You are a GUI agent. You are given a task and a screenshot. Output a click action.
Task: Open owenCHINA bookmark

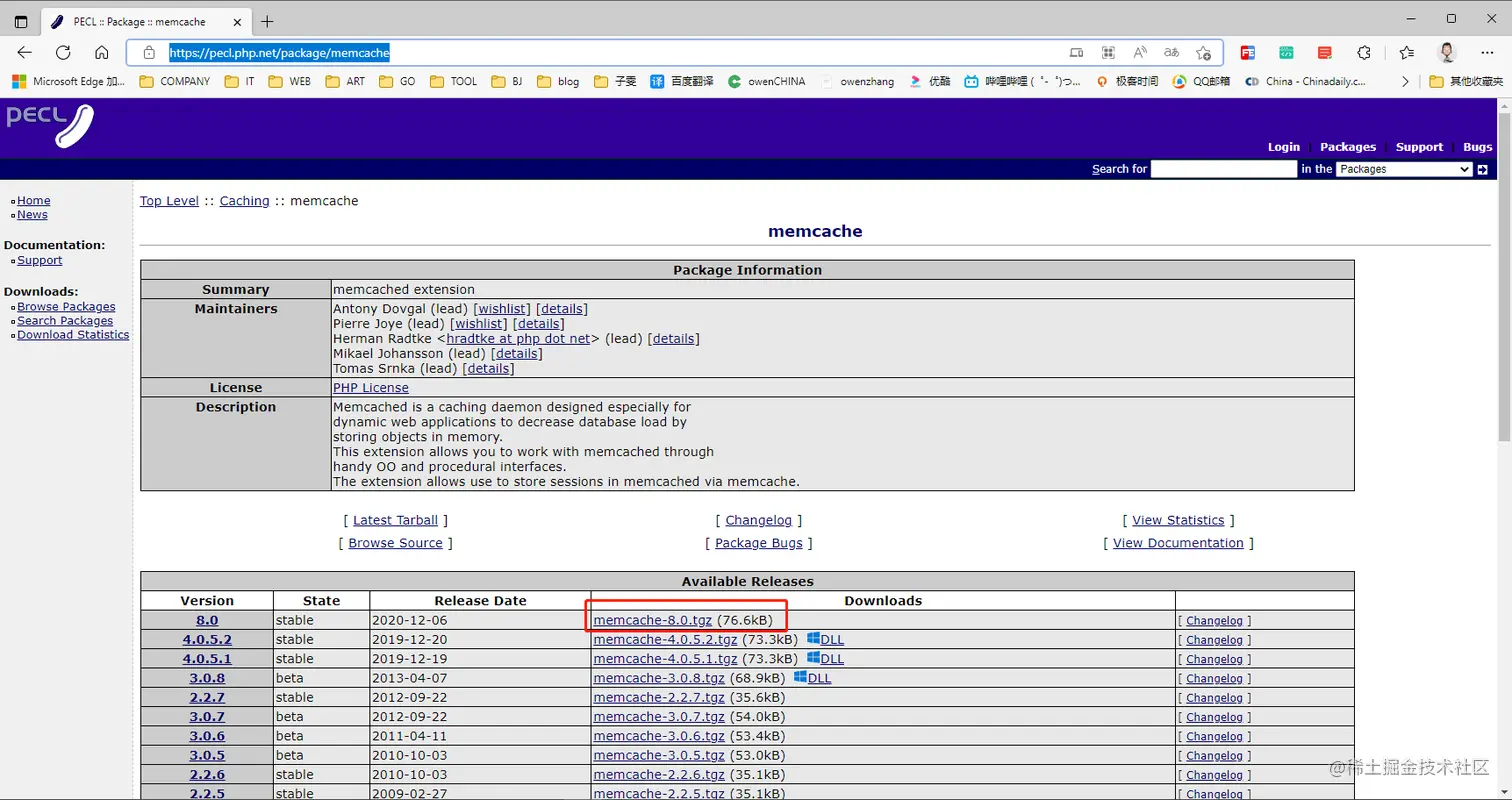coord(766,81)
